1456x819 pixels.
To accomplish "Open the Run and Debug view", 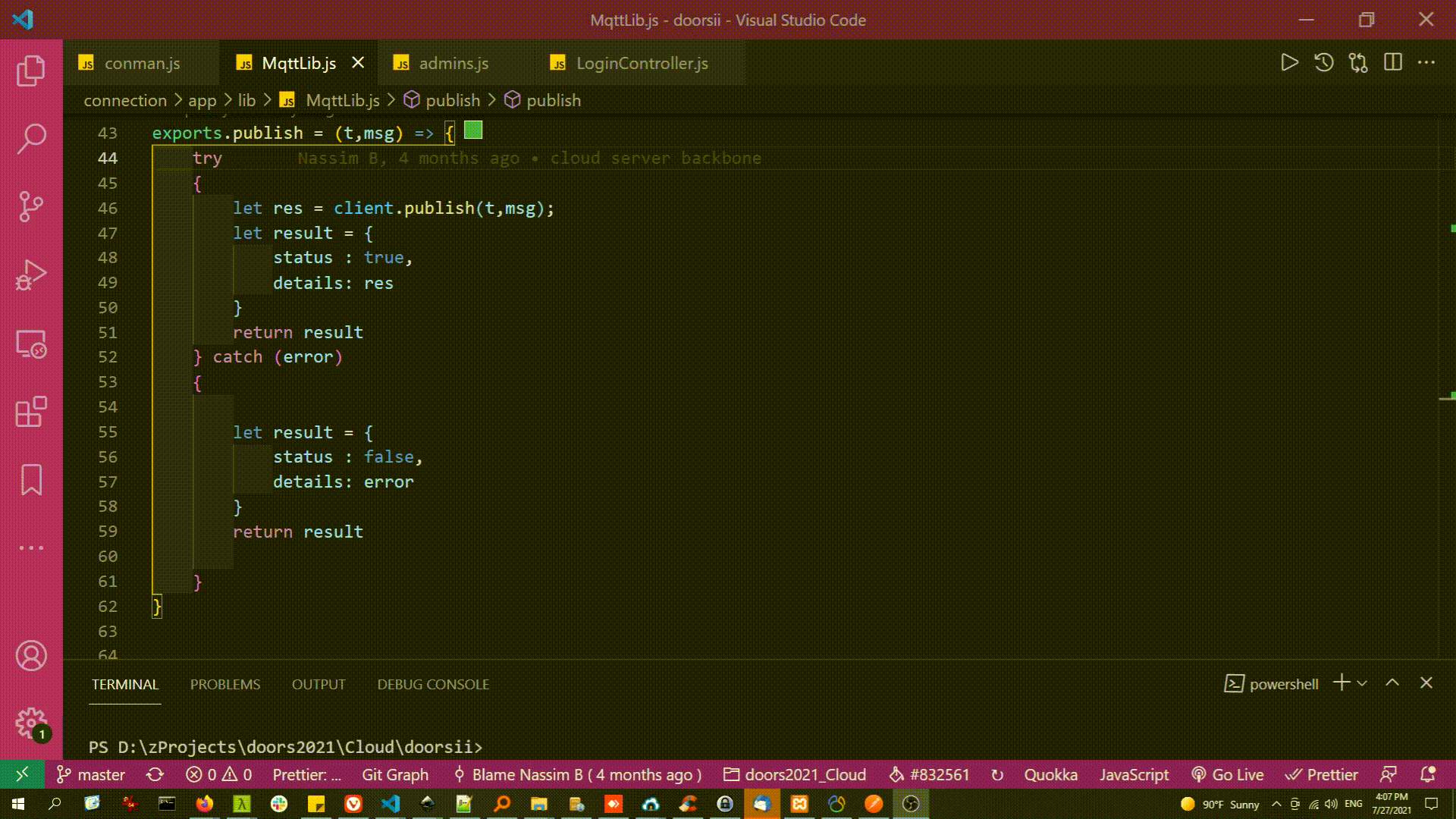I will (30, 273).
